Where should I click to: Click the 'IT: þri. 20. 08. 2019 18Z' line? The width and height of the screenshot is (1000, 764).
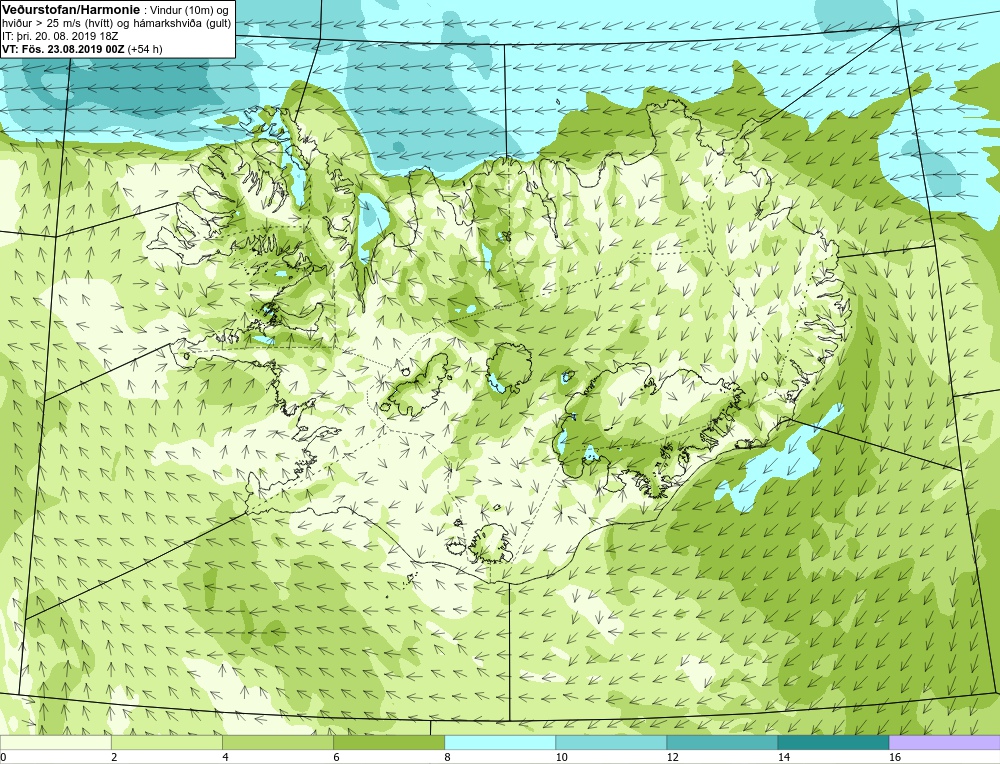point(60,36)
